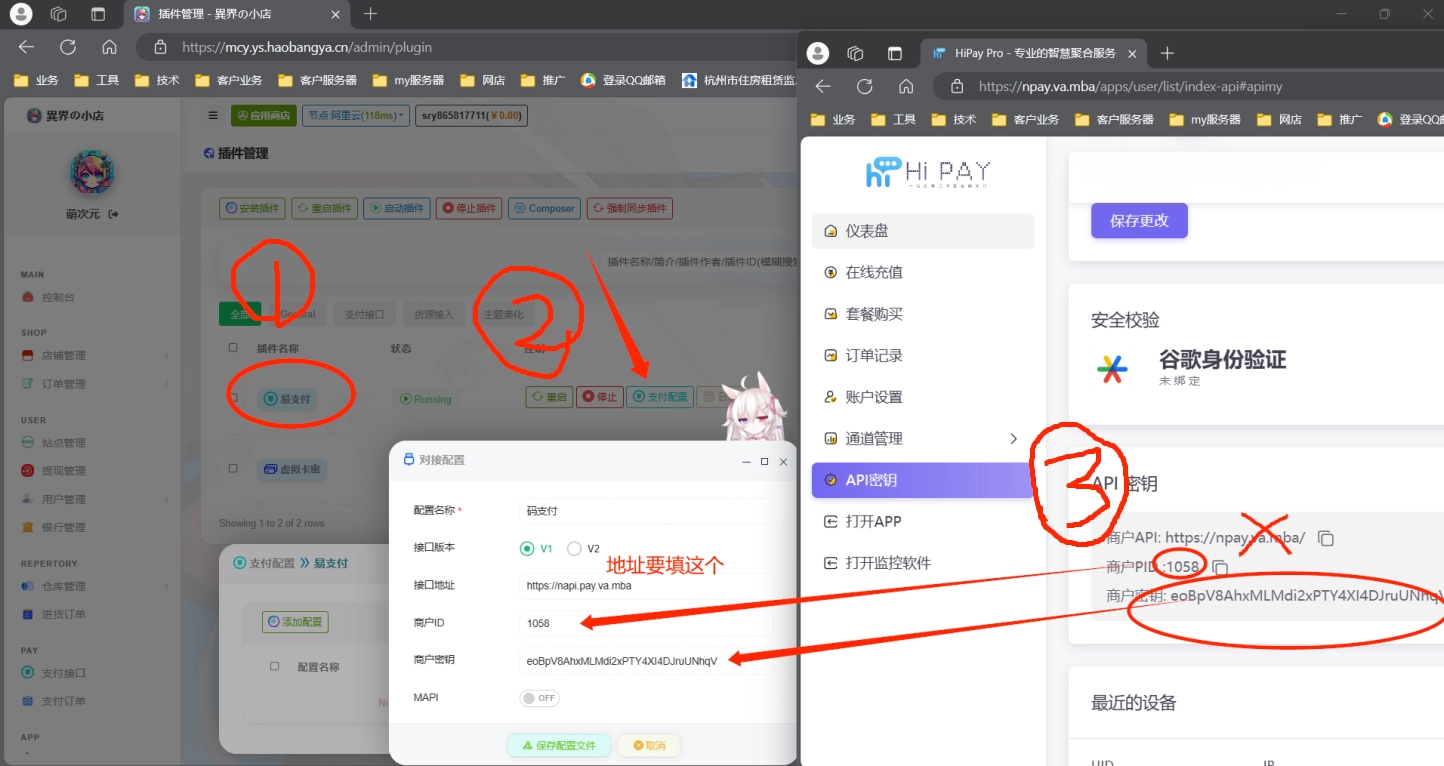
Task: Switch to the 货源接入 plugin filter tab
Action: click(433, 314)
